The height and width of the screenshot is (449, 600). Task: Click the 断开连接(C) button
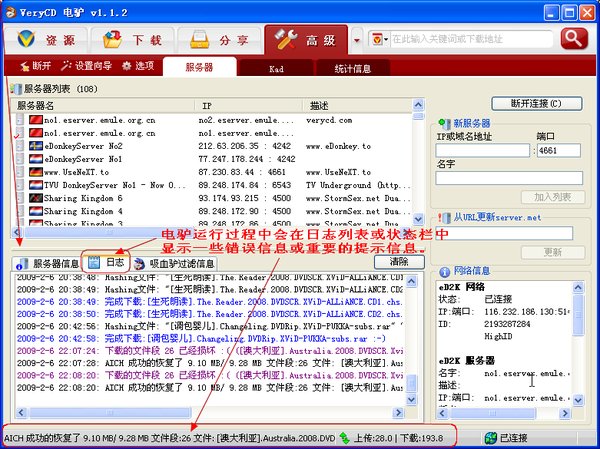point(536,104)
